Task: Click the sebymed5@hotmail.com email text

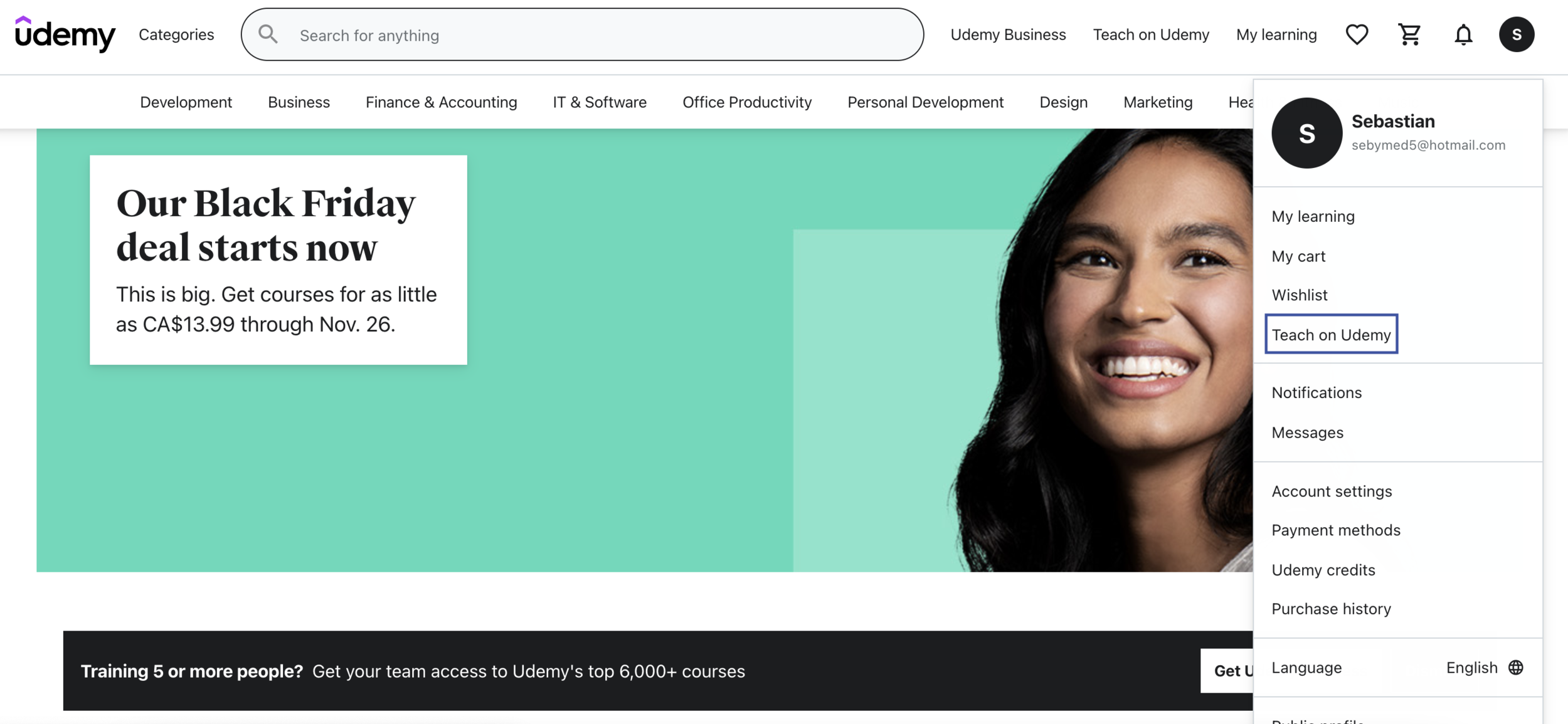Action: [x=1428, y=145]
